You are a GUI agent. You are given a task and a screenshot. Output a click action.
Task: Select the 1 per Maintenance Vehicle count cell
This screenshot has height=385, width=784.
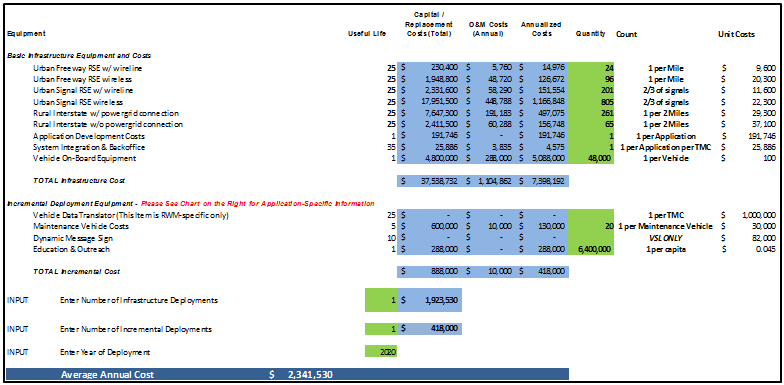tap(665, 226)
